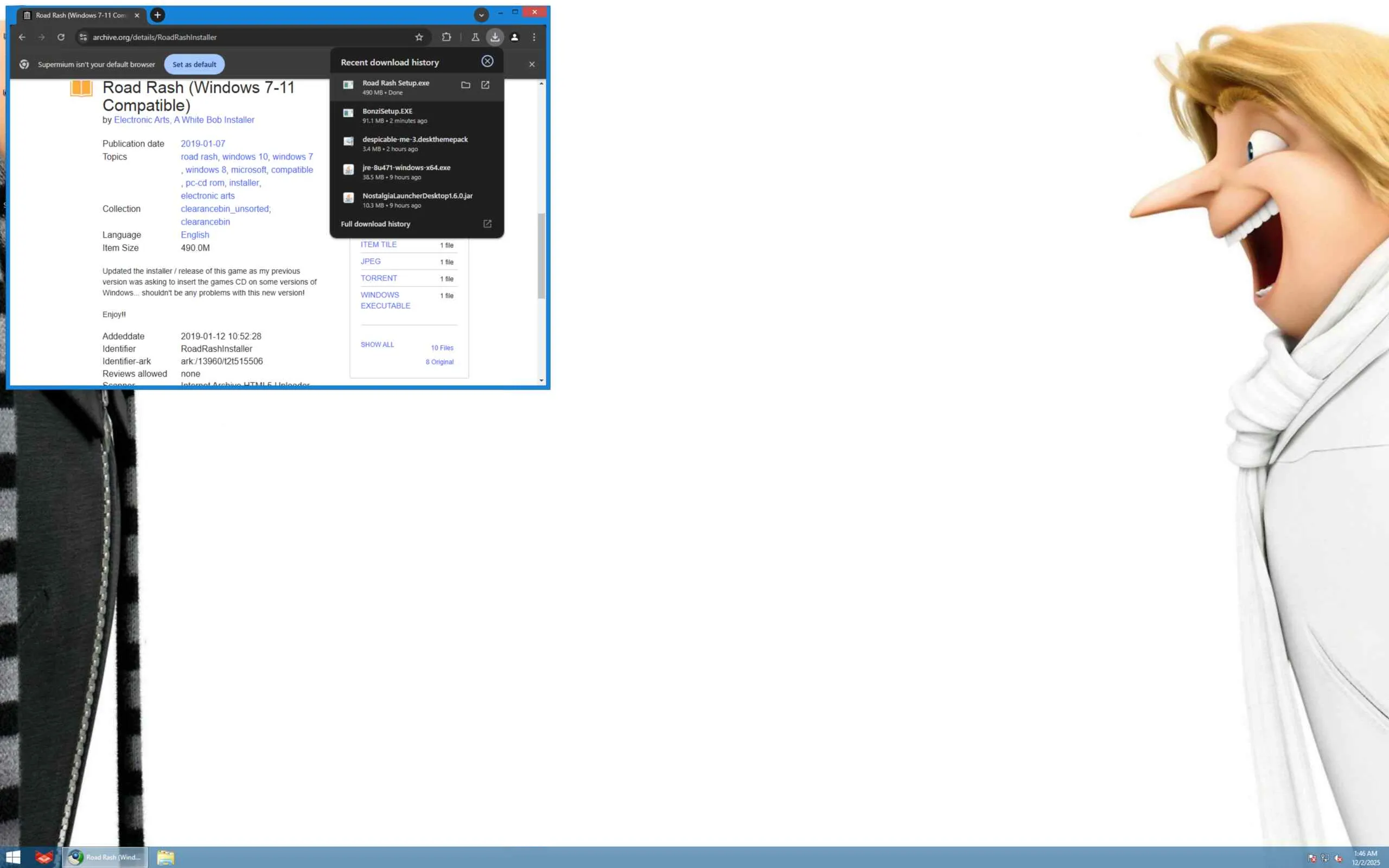The image size is (1389, 868).
Task: Open the Extensions puzzle icon
Action: tap(447, 37)
